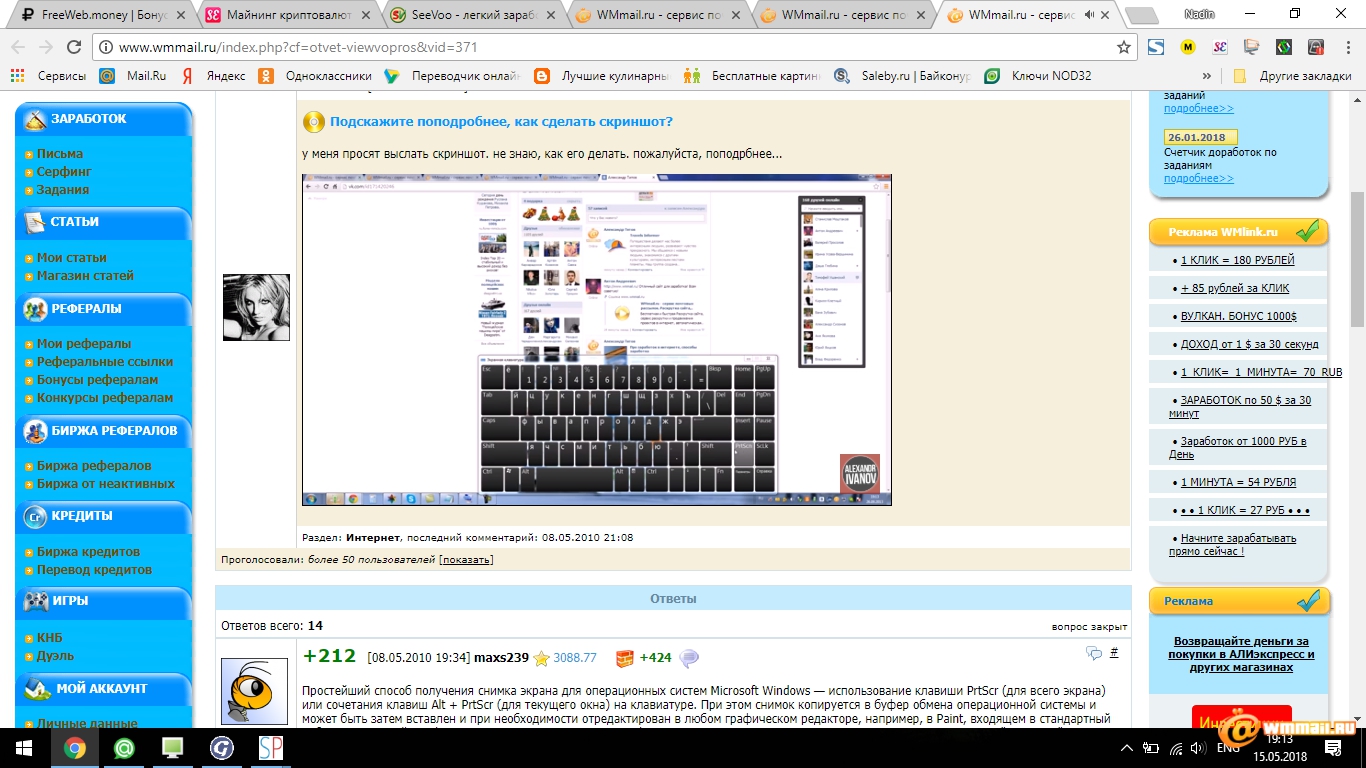Open the site information icon in address bar
The height and width of the screenshot is (768, 1366).
click(x=106, y=47)
